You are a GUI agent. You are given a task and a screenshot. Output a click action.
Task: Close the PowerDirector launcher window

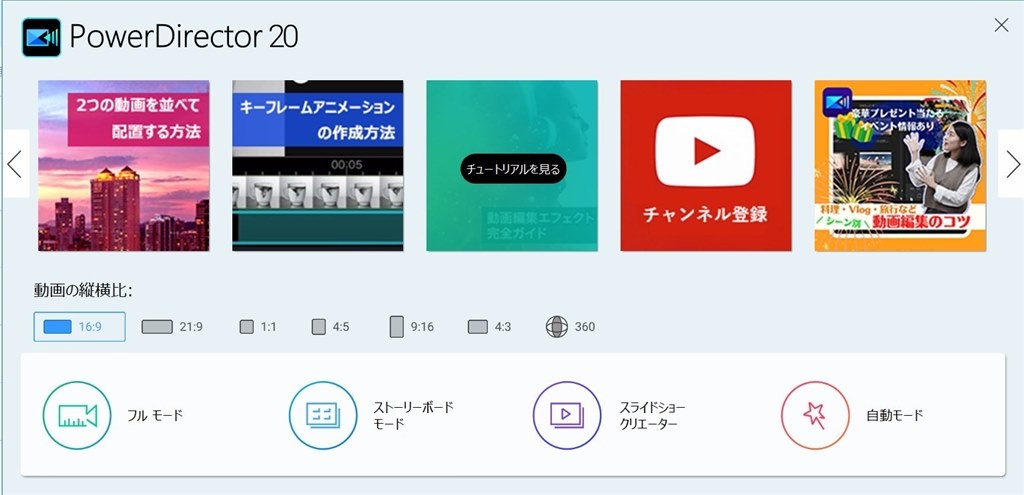[x=1000, y=25]
